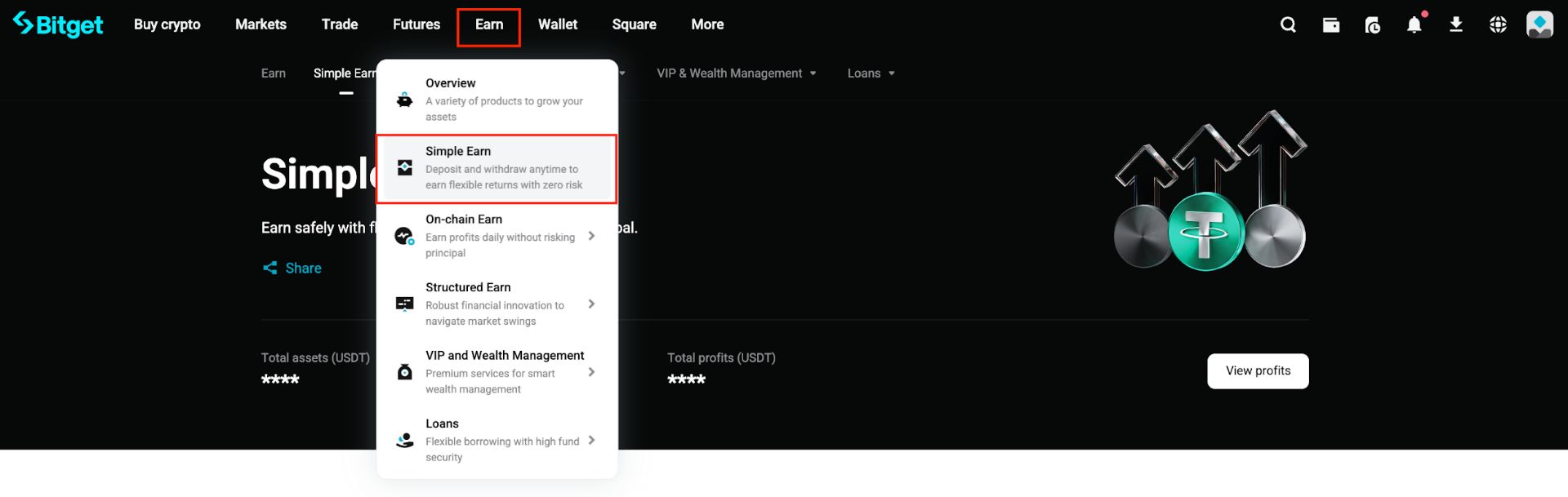Go to the Earn breadcrumb tab
The height and width of the screenshot is (497, 1568).
274,73
